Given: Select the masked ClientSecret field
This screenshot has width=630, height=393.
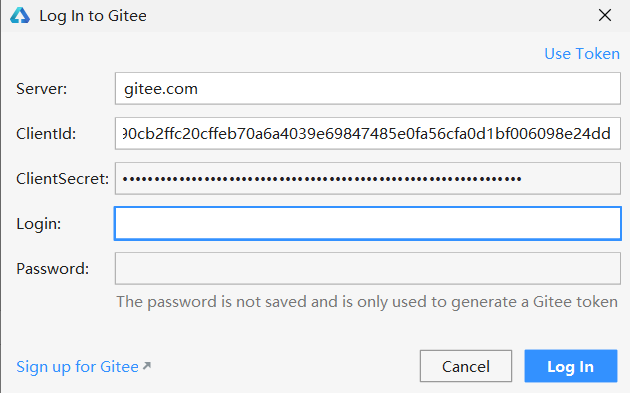Looking at the screenshot, I should tap(368, 178).
